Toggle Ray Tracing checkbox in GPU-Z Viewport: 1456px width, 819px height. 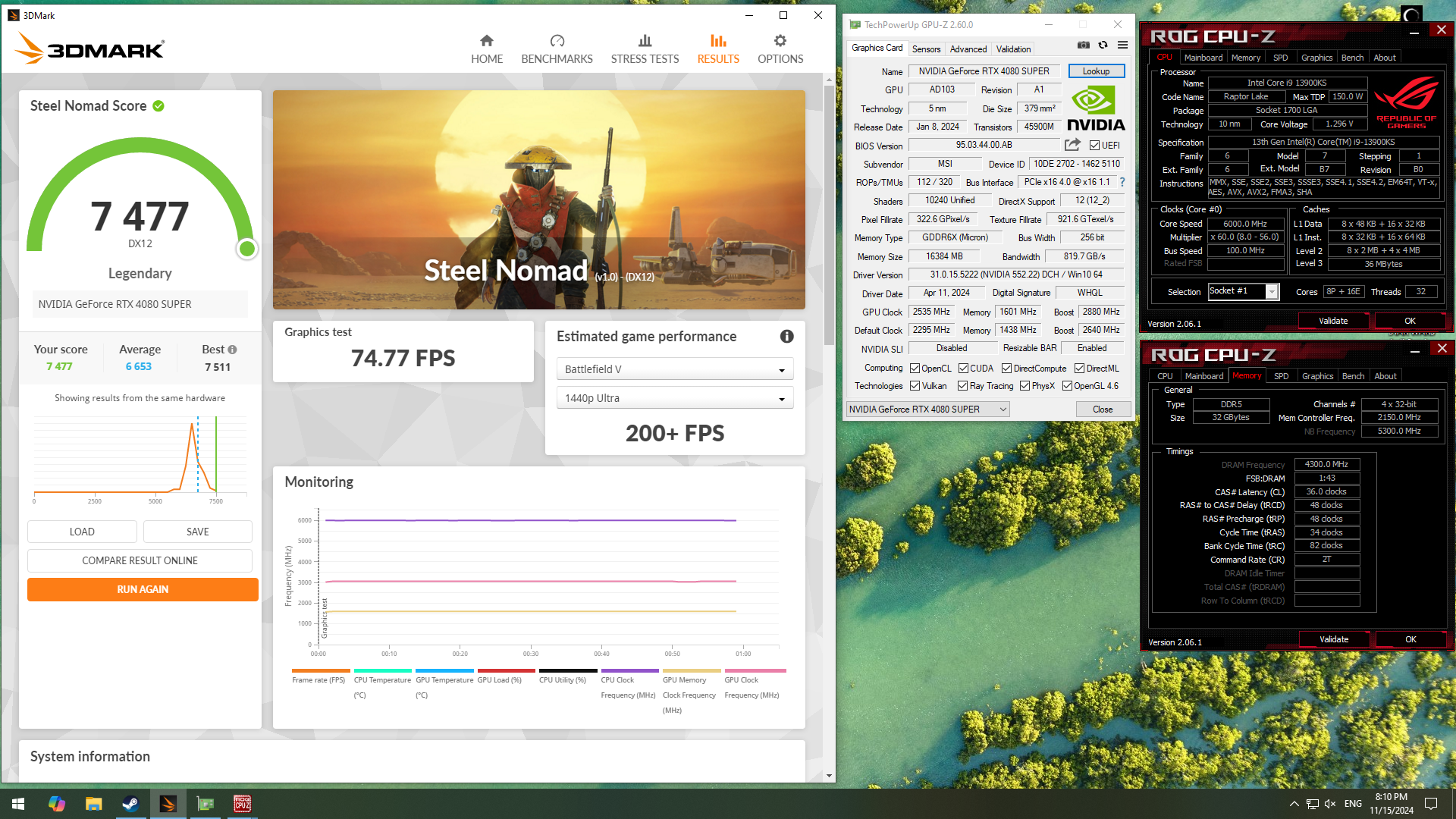click(x=962, y=386)
